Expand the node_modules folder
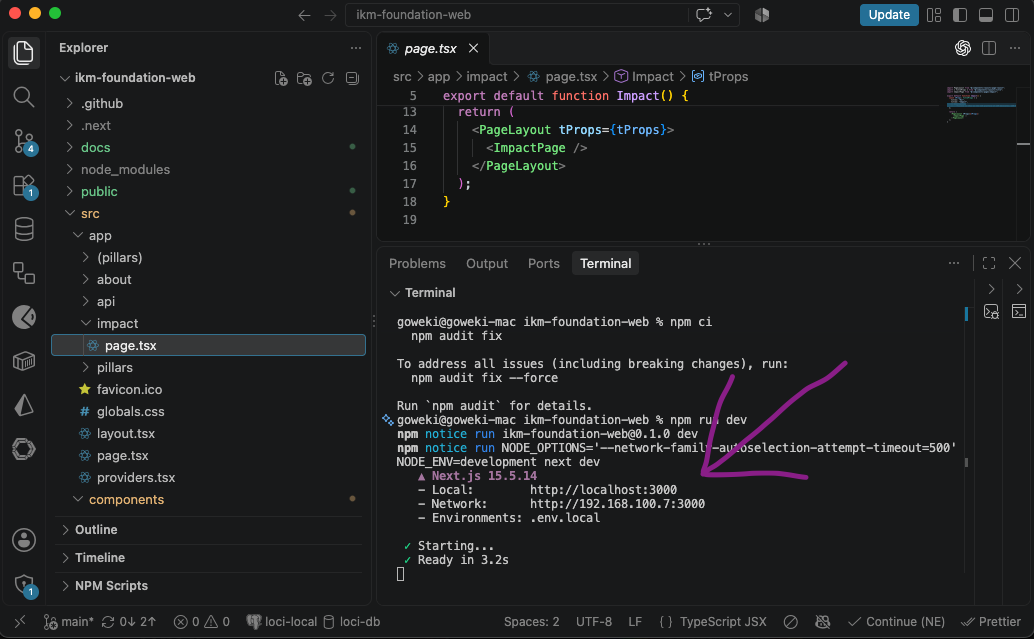The image size is (1034, 639). [x=125, y=169]
